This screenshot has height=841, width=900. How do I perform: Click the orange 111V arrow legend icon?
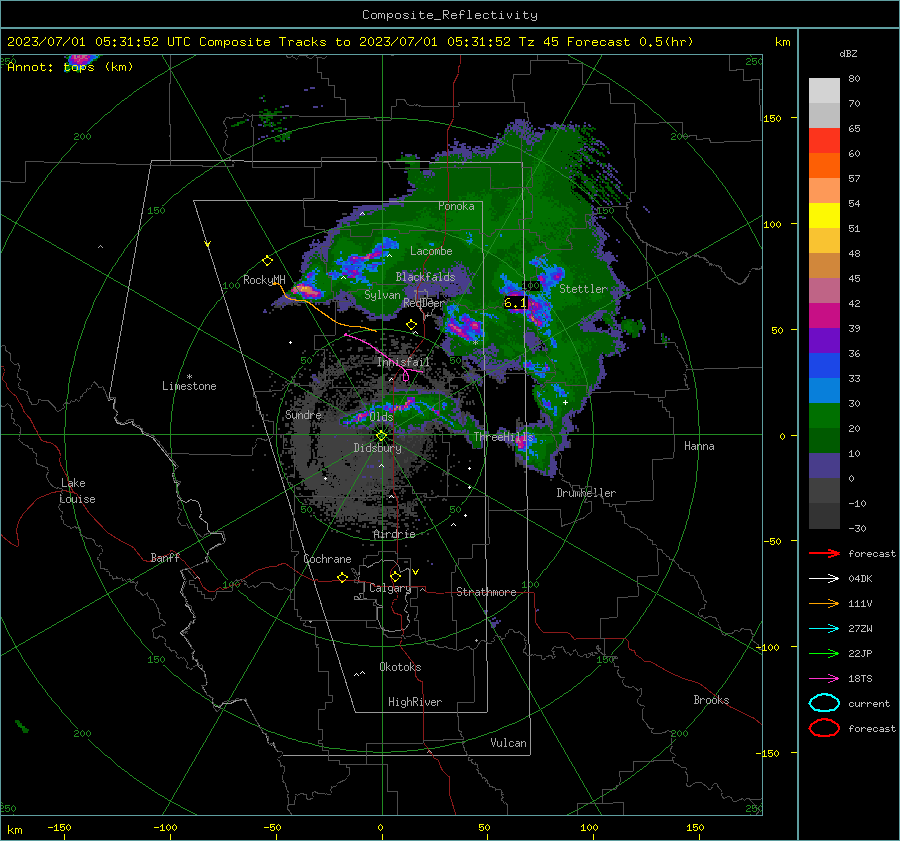click(x=824, y=603)
